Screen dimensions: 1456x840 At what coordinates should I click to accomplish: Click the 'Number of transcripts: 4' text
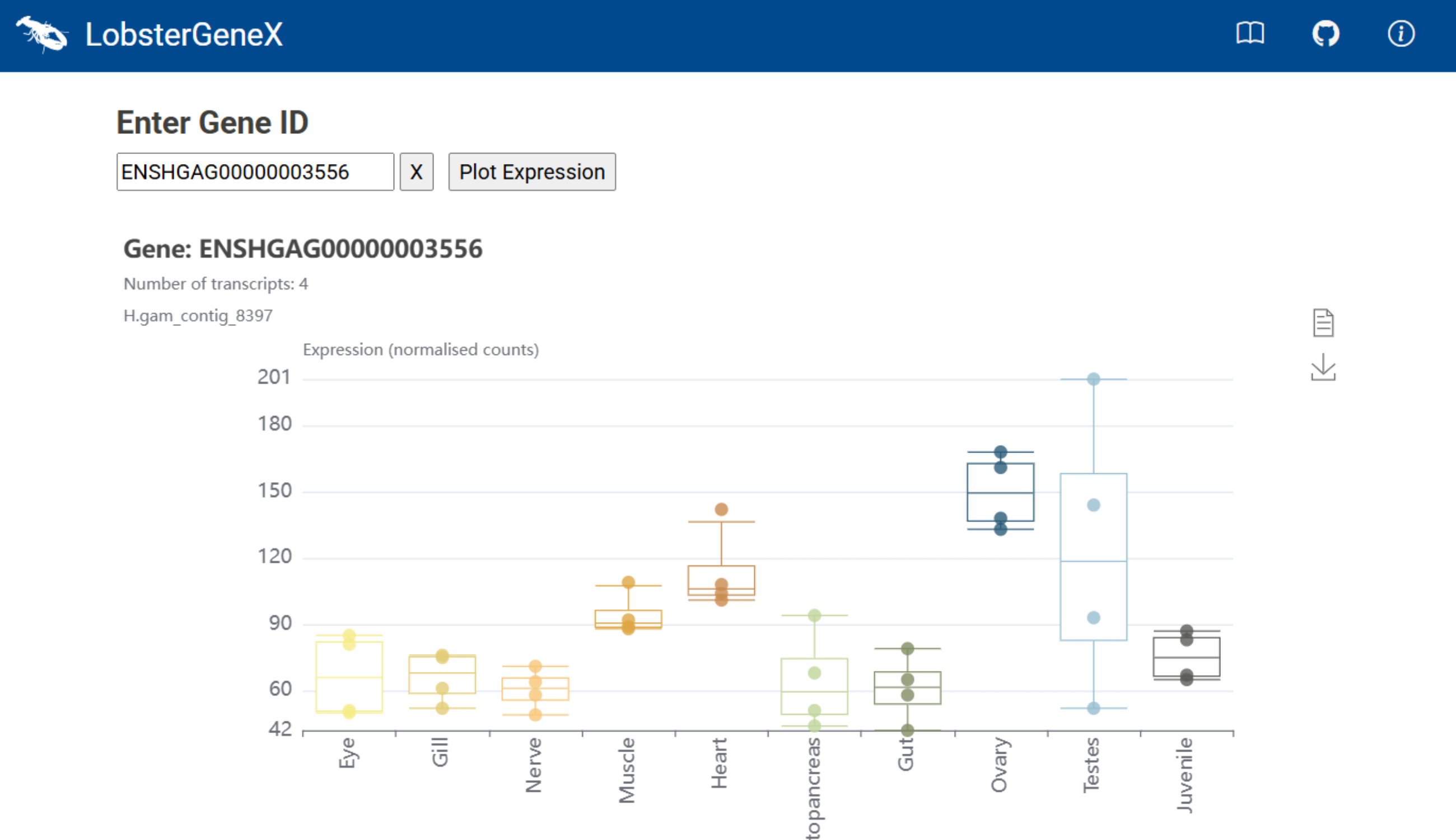pyautogui.click(x=216, y=284)
